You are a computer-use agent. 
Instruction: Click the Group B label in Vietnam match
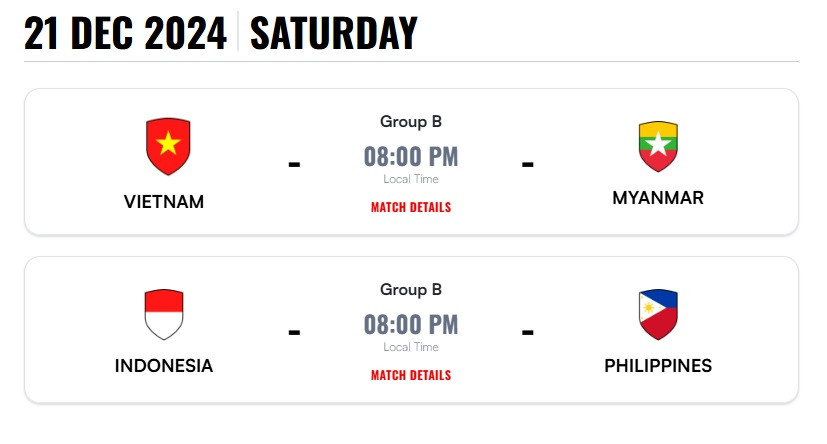pos(411,122)
